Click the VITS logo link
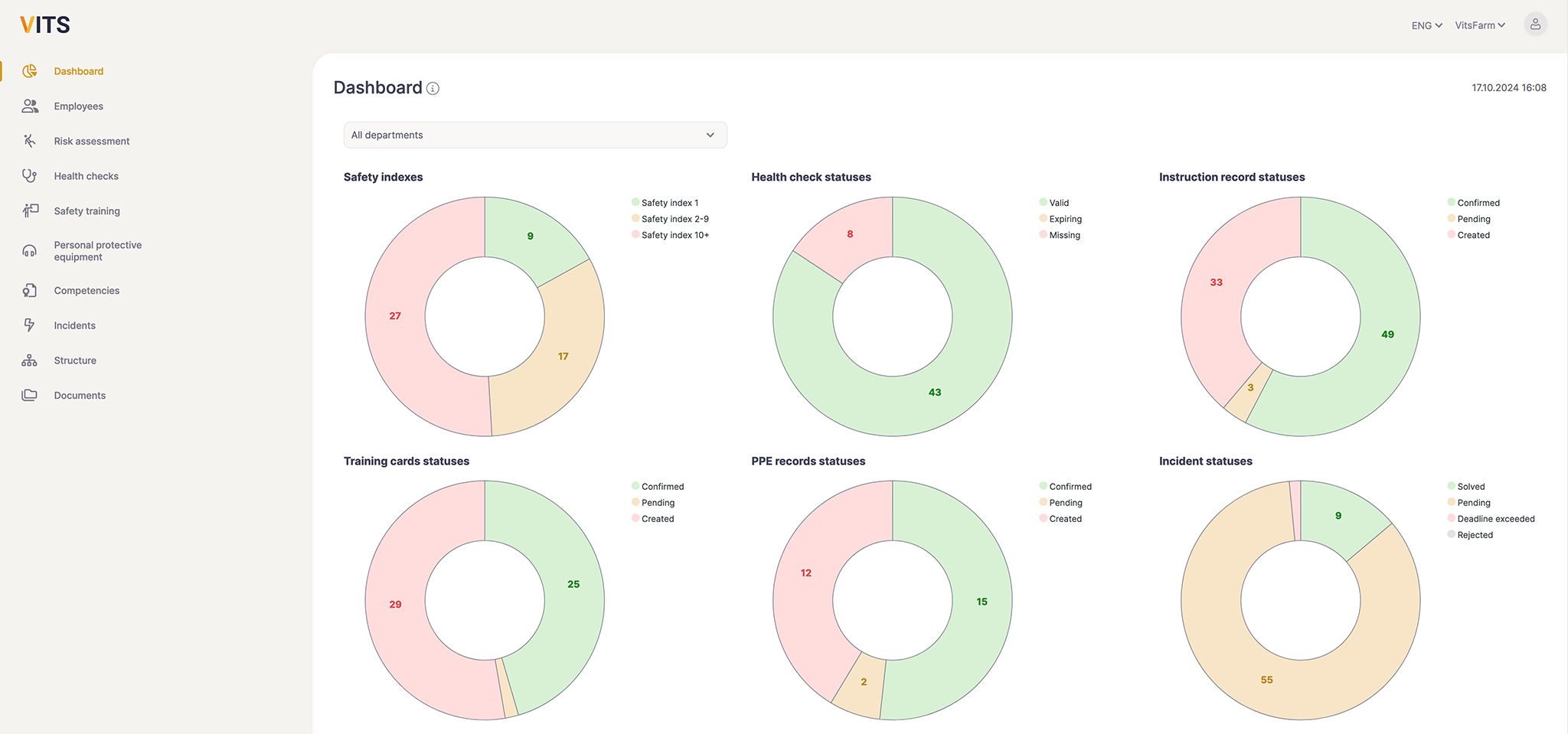The image size is (1568, 734). 45,25
